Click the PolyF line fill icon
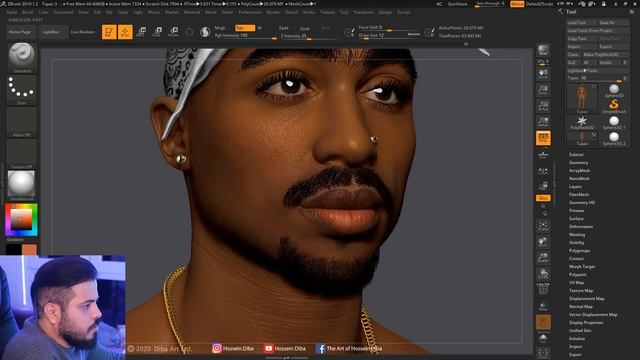The image size is (640, 360). 543,289
